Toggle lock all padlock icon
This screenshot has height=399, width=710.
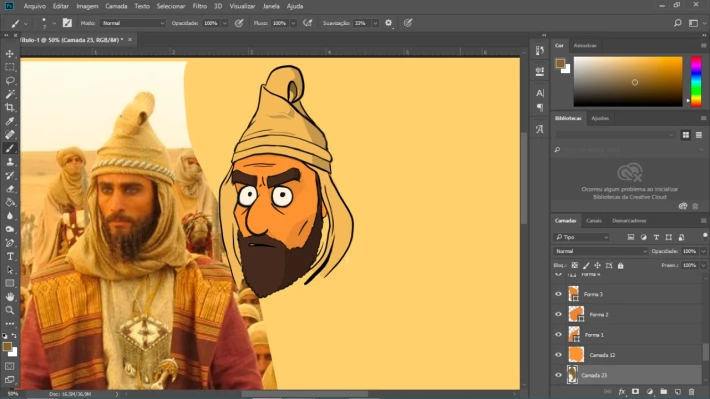coord(621,265)
